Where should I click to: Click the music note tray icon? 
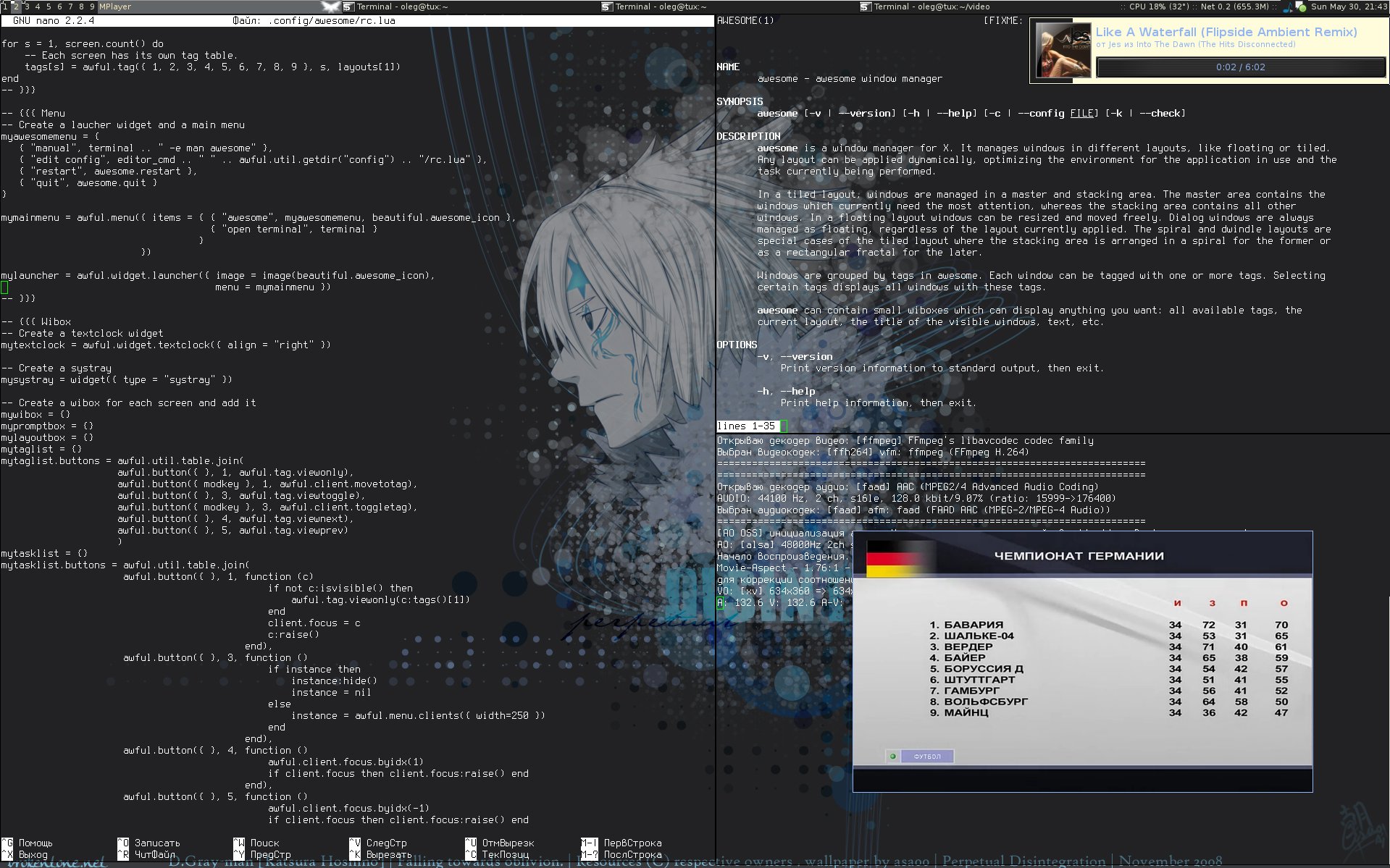[1287, 7]
